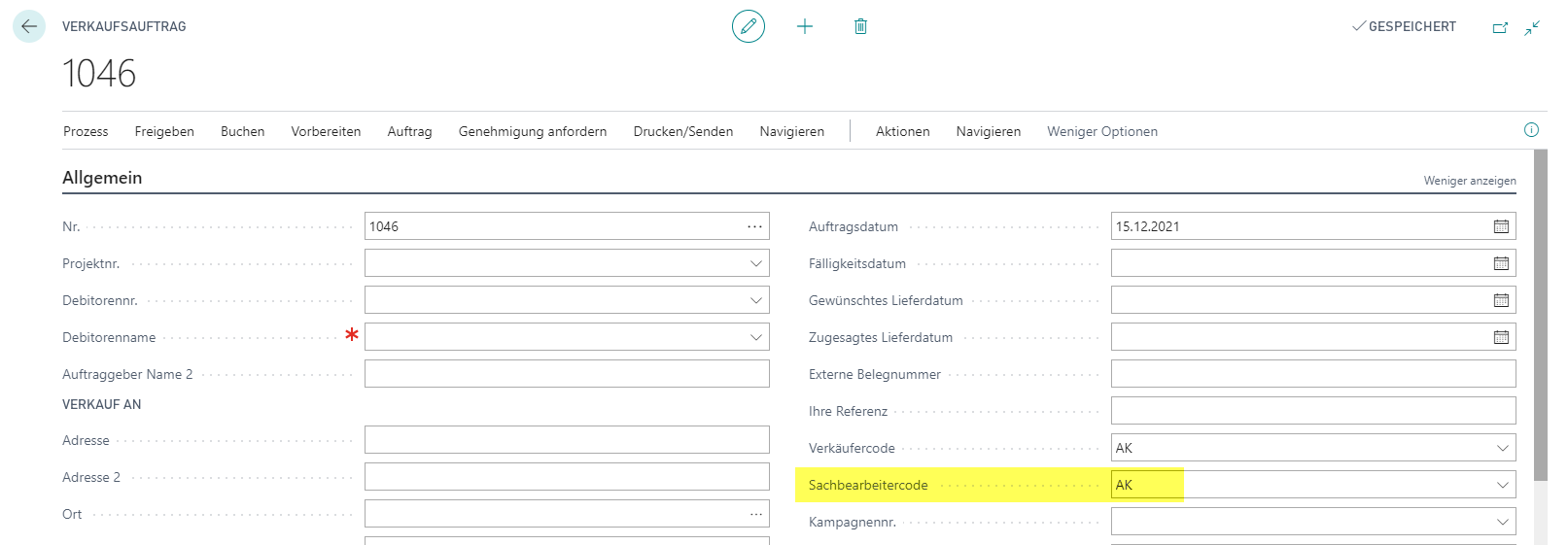
Task: Open calendar for Zugesagtes Lieferdatum
Action: (x=1501, y=337)
